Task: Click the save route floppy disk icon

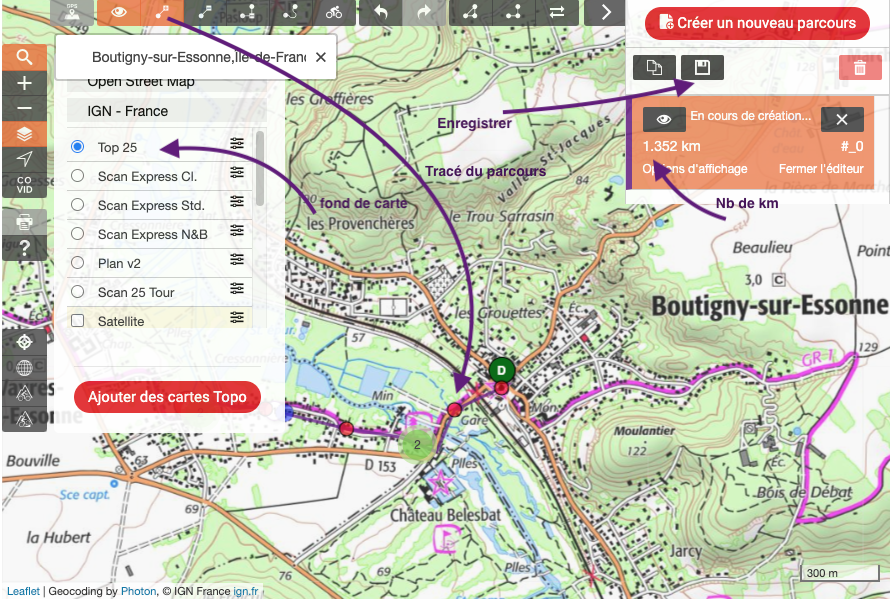Action: (x=702, y=67)
